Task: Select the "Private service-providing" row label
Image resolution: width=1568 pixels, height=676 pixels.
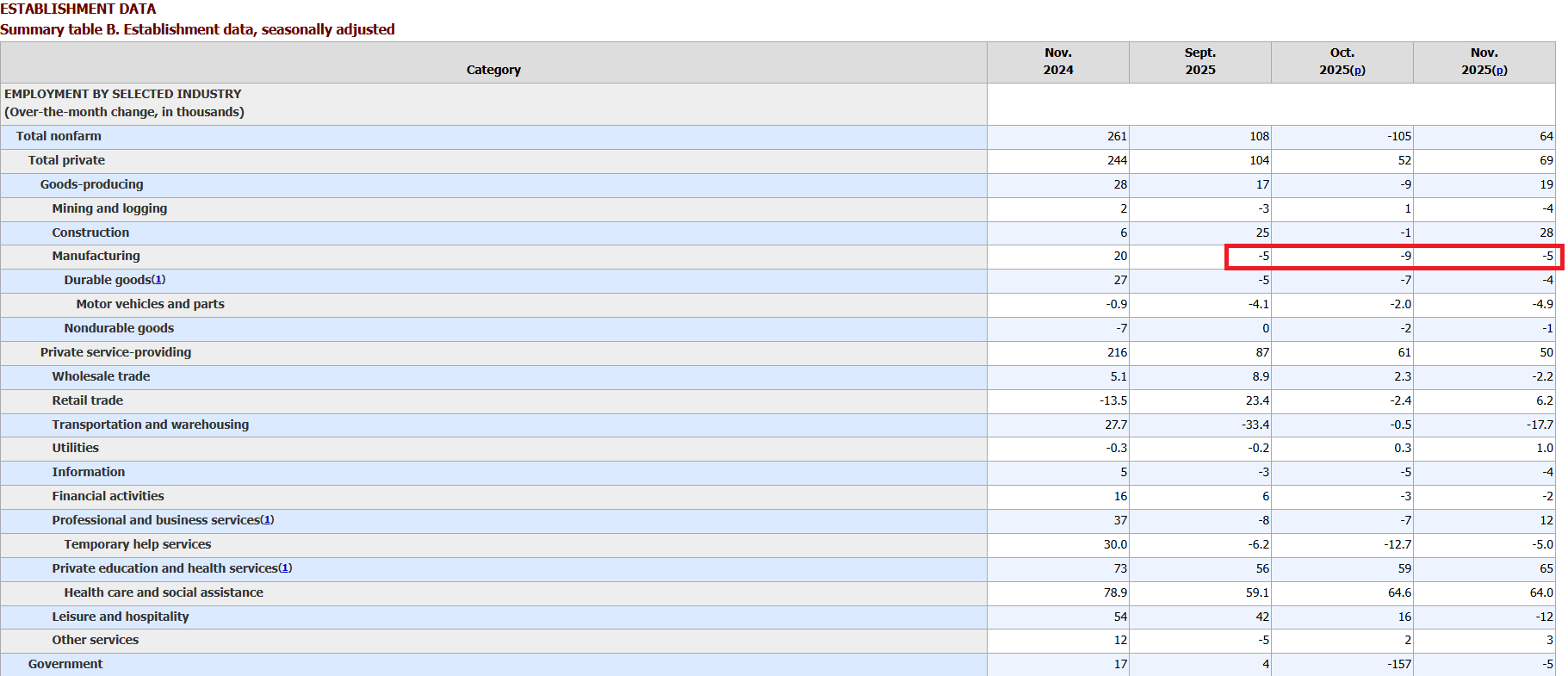Action: (x=115, y=352)
